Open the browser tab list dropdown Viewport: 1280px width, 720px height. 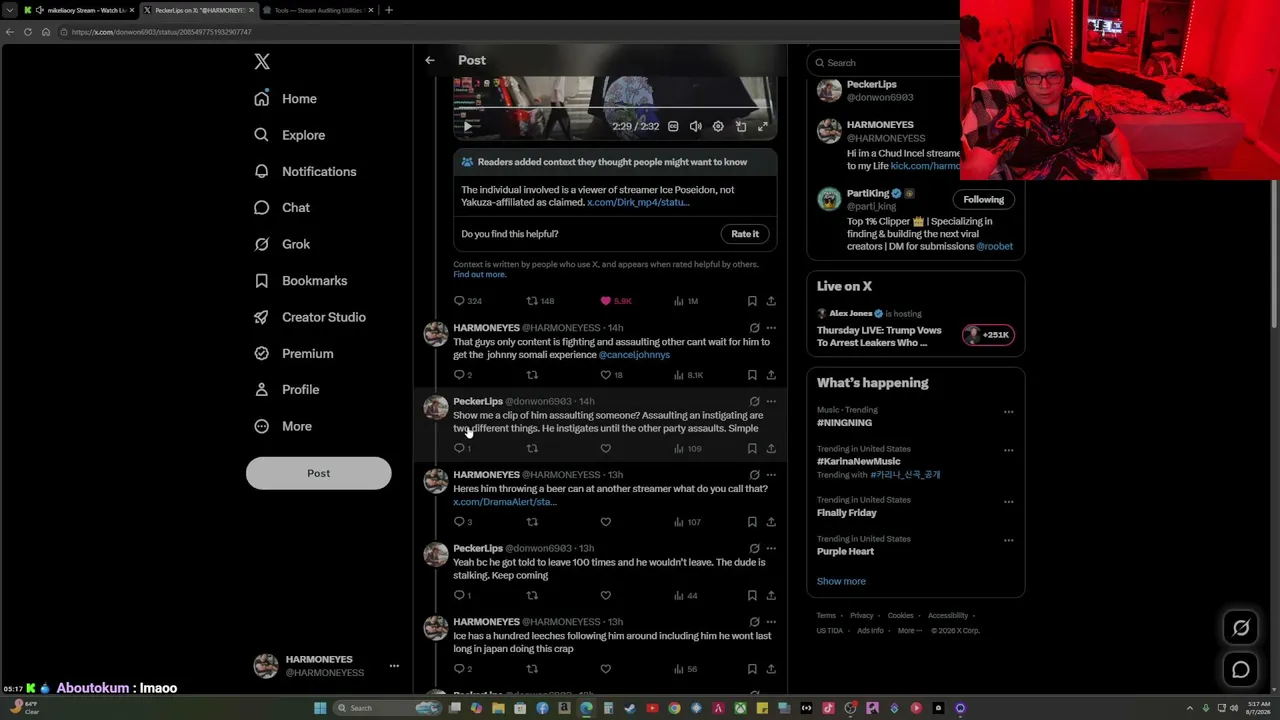(x=9, y=10)
